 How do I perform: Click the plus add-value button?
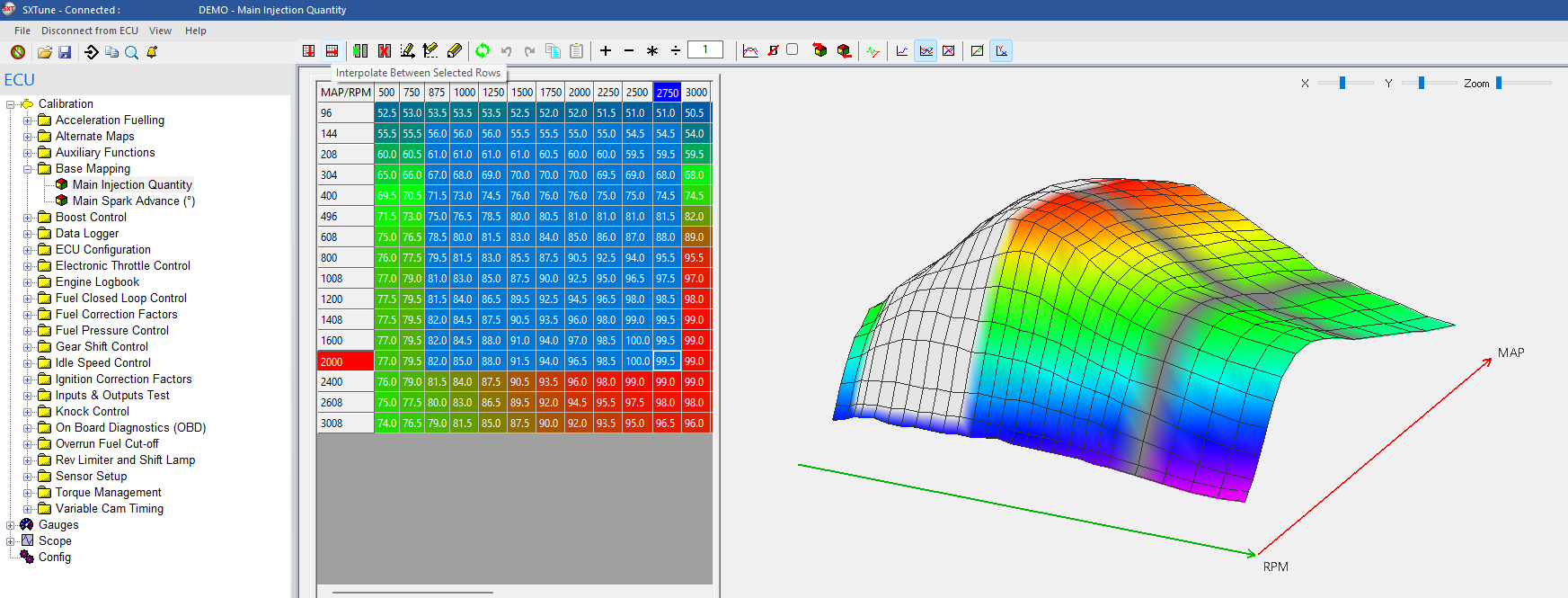[x=606, y=50]
